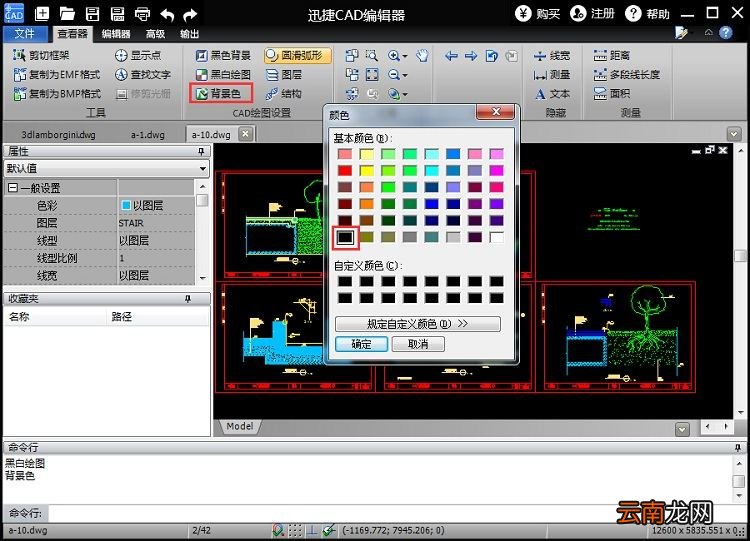The width and height of the screenshot is (750, 541).
Task: Activate the hand pan tool
Action: [422, 55]
